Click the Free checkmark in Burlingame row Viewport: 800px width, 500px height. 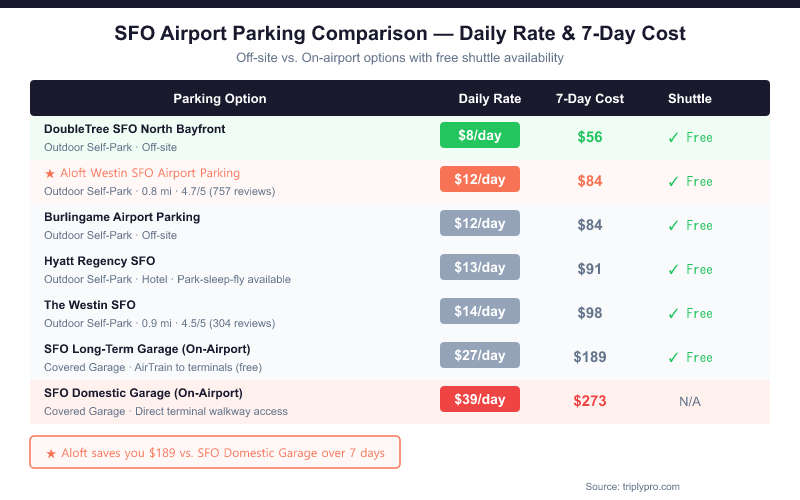point(673,225)
